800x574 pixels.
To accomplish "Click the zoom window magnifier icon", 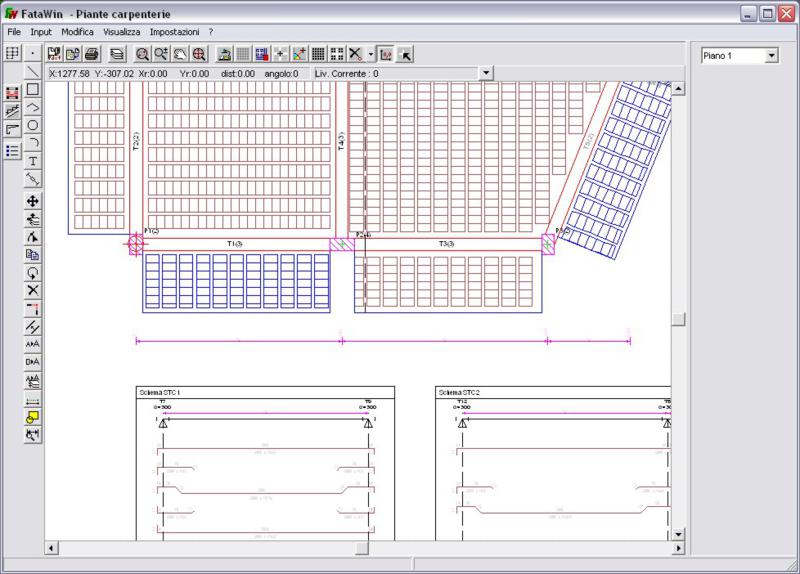I will [142, 54].
